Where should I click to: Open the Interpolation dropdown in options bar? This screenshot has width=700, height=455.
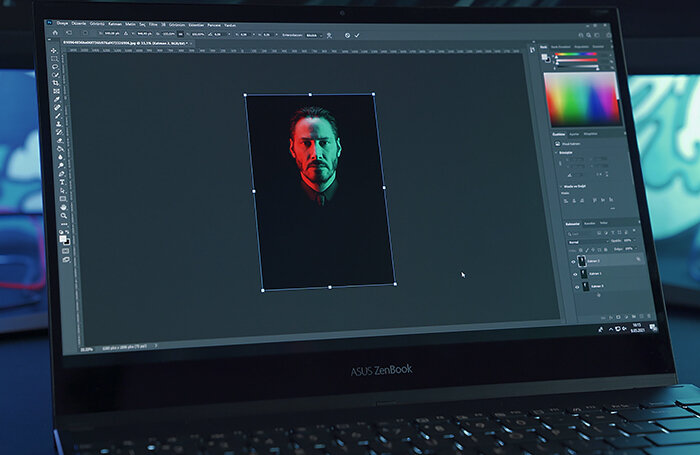(313, 35)
